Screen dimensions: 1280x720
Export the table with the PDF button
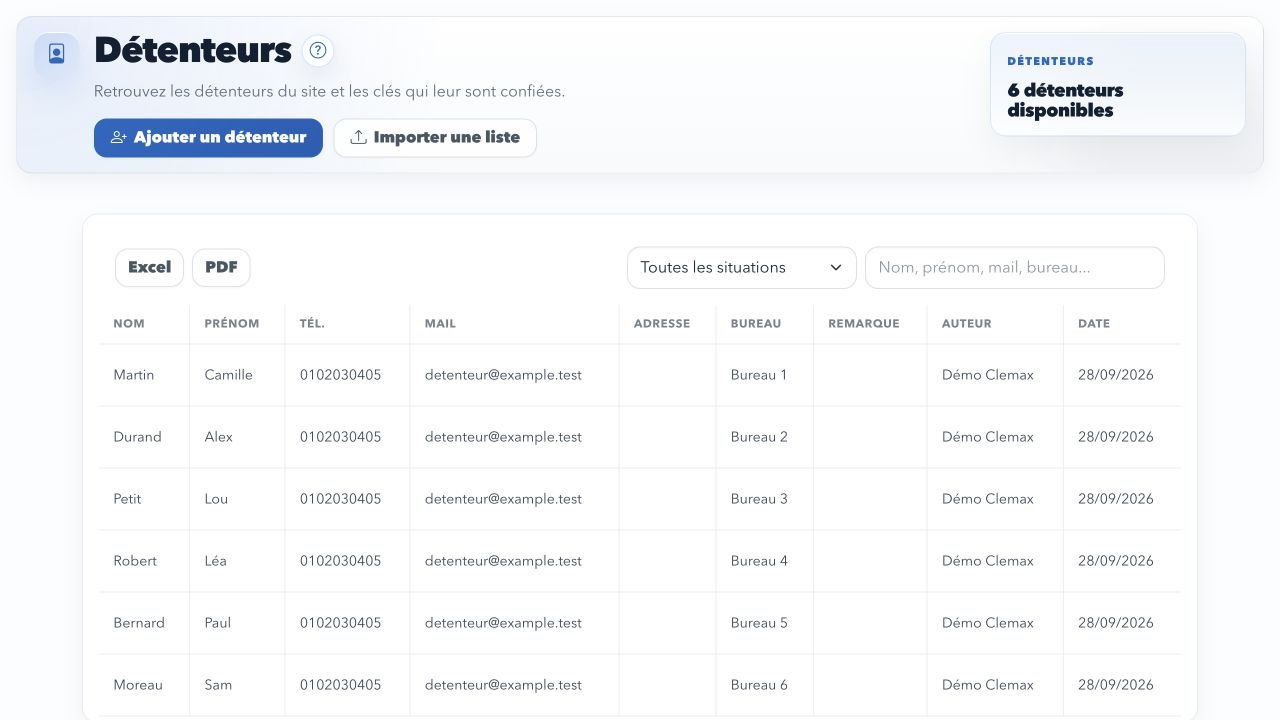pos(221,267)
